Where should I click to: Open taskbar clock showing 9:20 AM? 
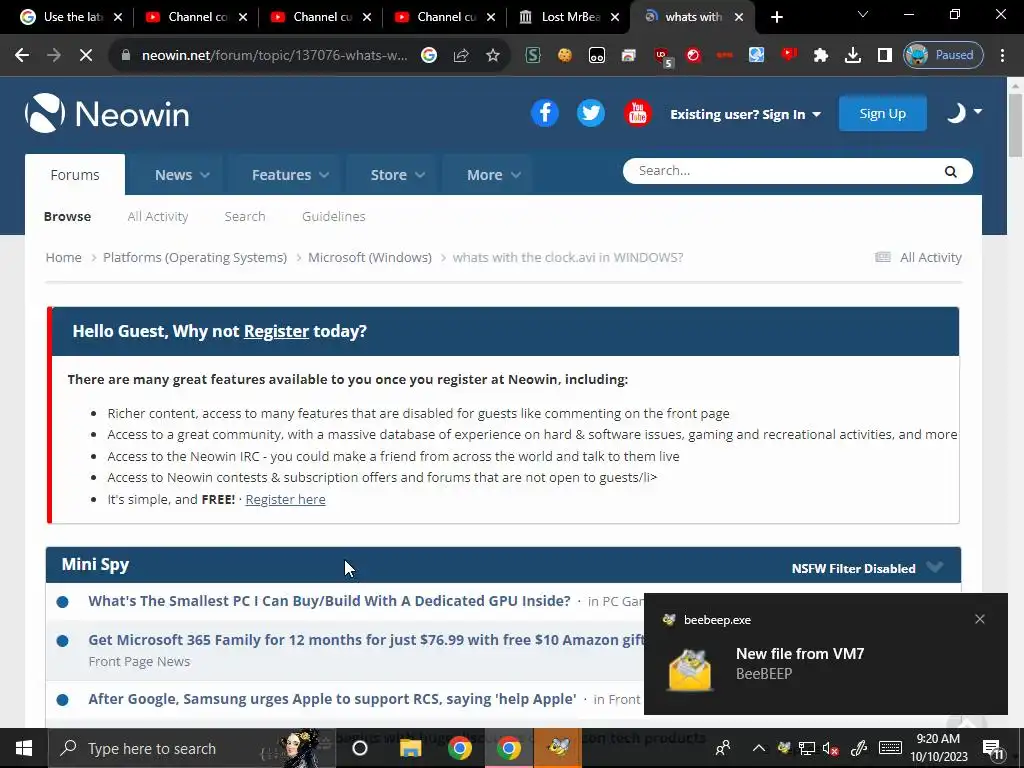click(938, 748)
